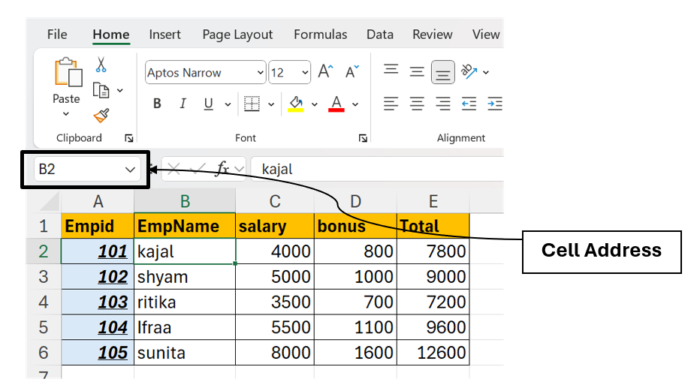Screen dimensions: 700x391
Task: Click the cell containing shyam
Action: pyautogui.click(x=185, y=277)
